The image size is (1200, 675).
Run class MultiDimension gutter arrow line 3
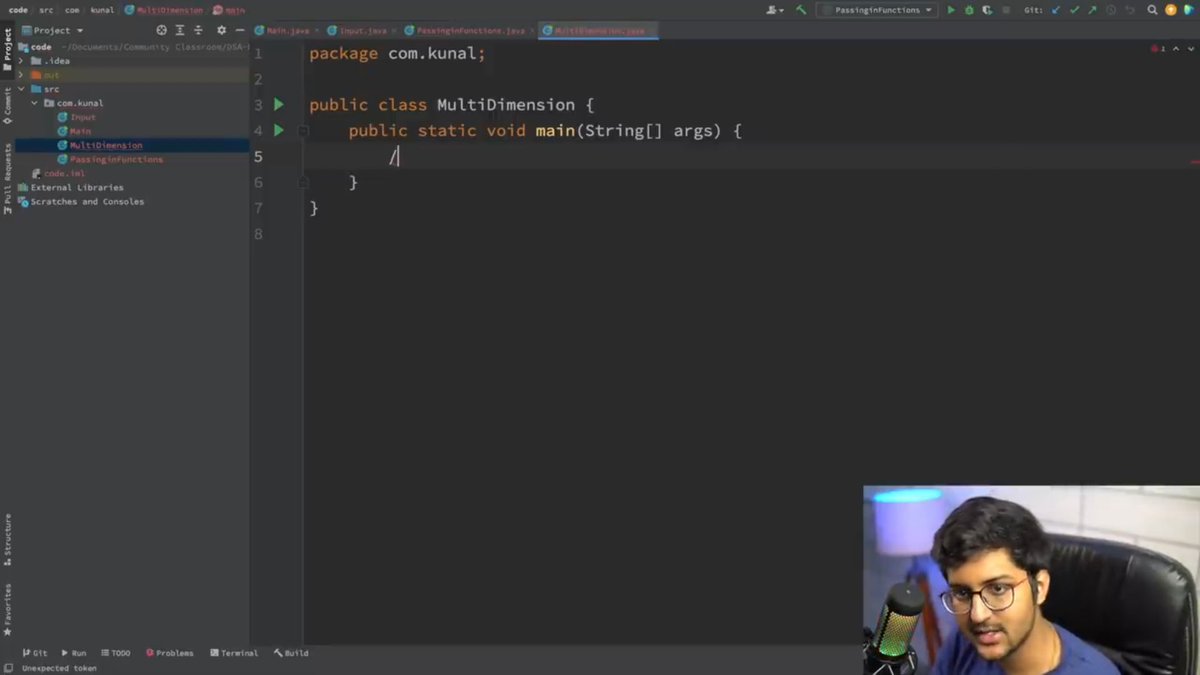[x=279, y=104]
